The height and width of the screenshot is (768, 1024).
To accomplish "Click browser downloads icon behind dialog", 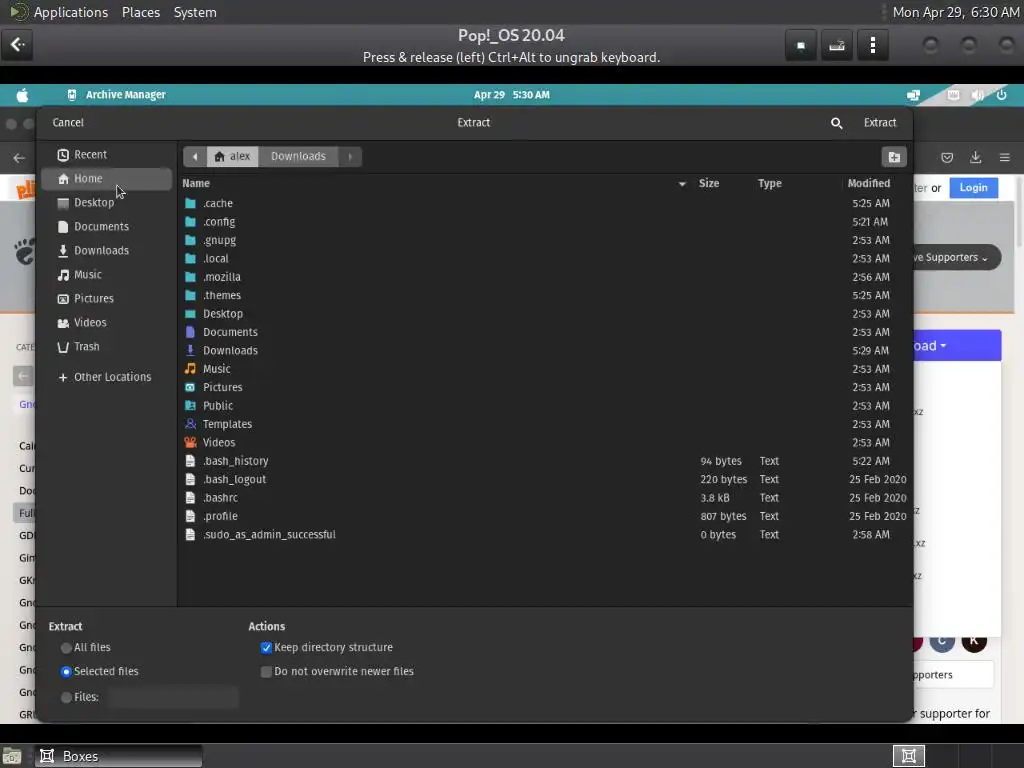I will point(975,157).
